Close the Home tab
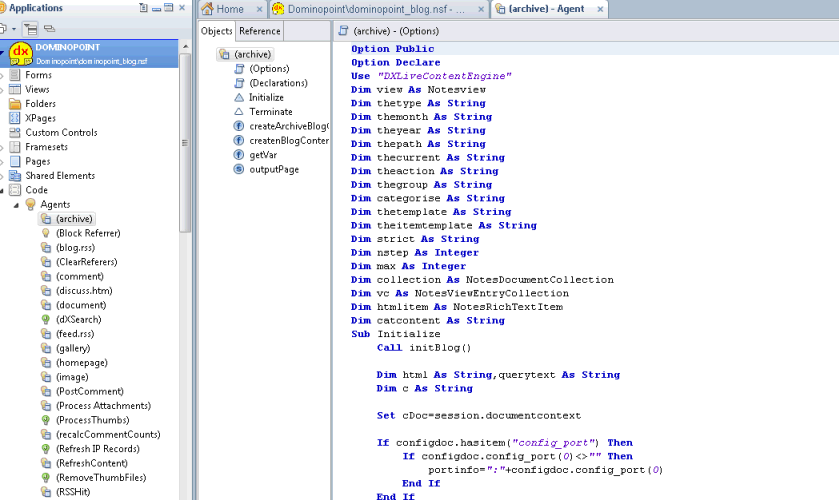 pos(260,9)
